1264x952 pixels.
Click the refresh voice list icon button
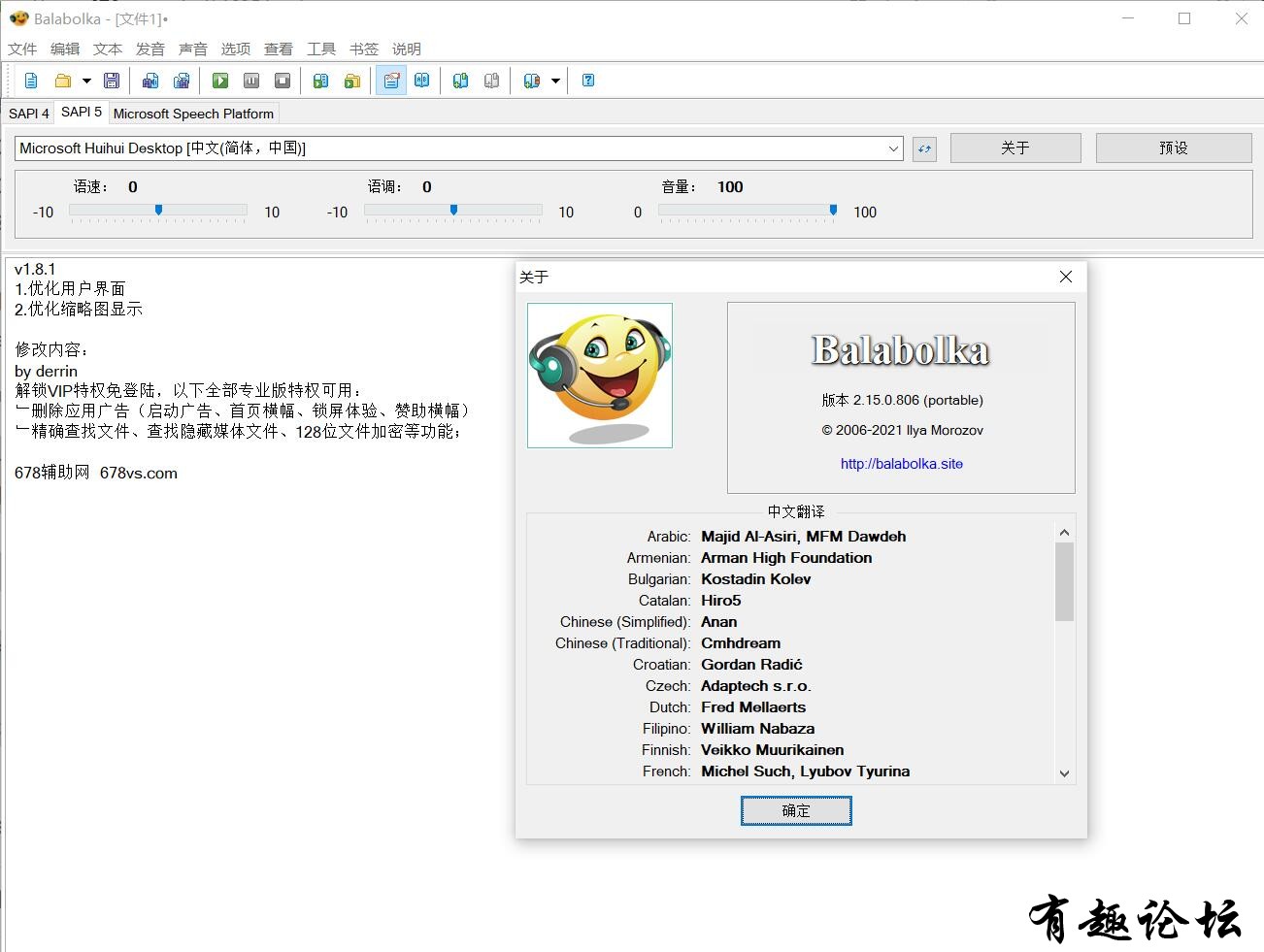(x=924, y=148)
